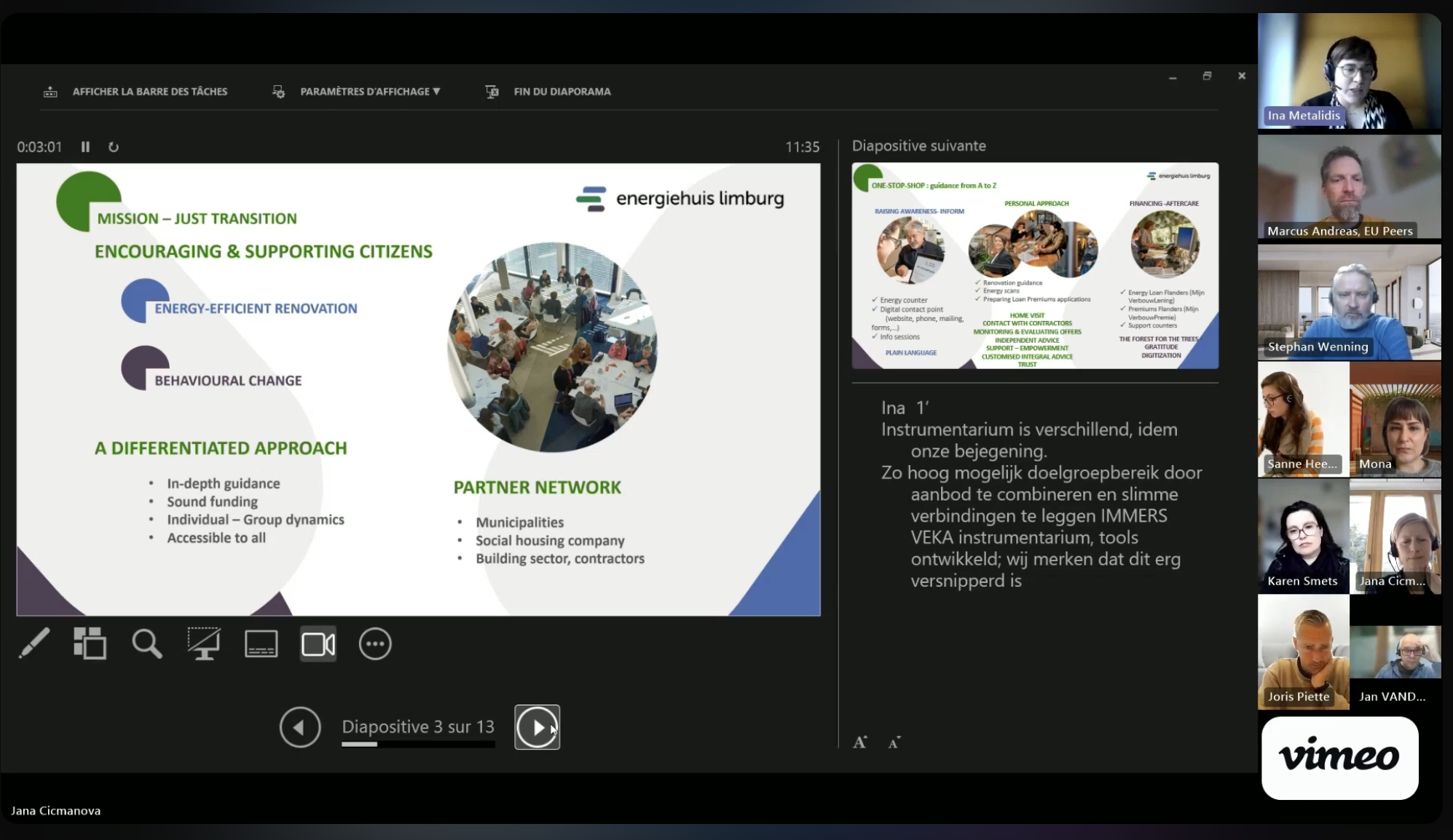Expand Paramètres d'affichage dropdown

tap(369, 92)
